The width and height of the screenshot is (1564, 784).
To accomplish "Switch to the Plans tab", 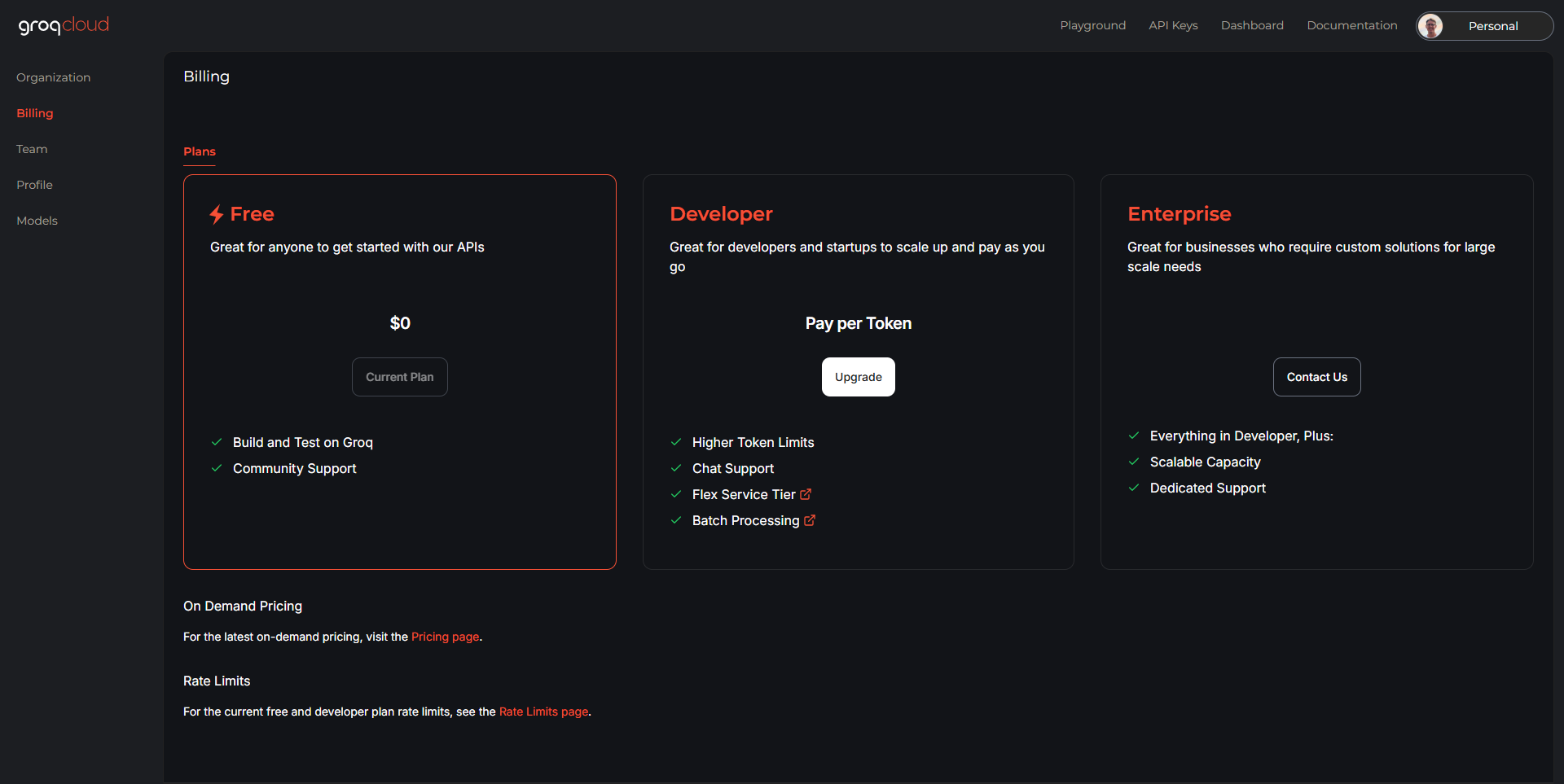I will 200,151.
